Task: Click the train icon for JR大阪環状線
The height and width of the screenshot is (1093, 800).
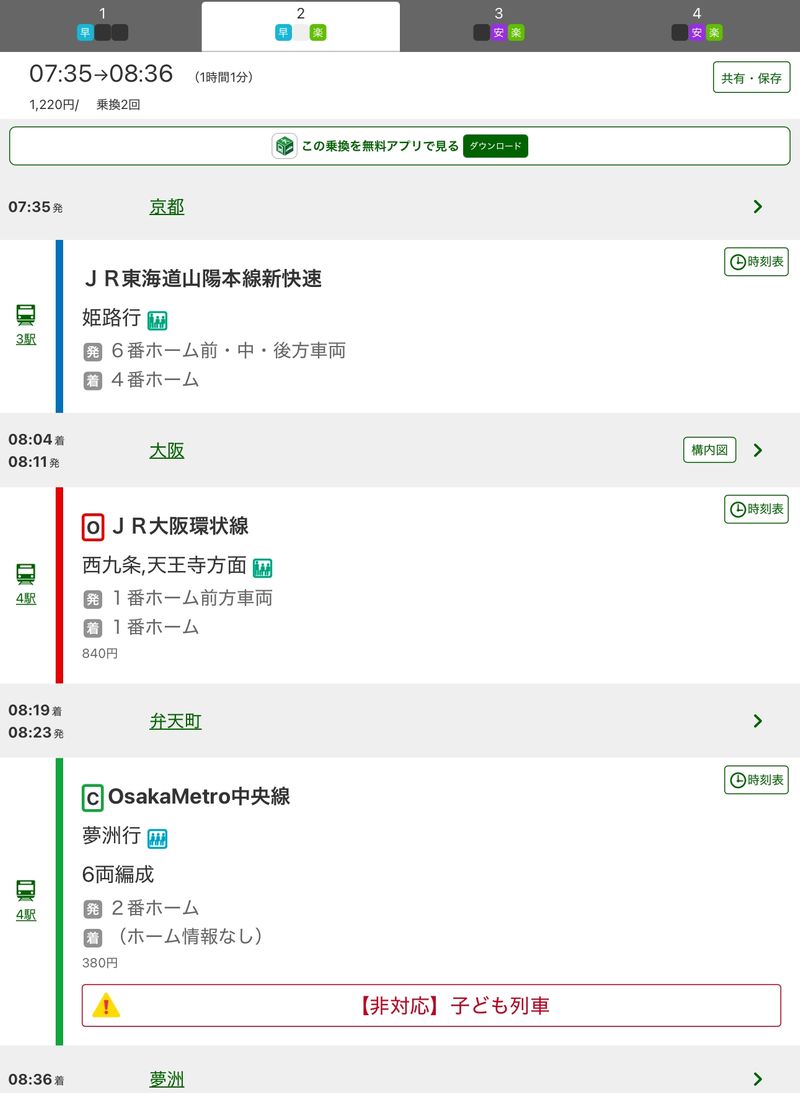Action: tap(26, 574)
